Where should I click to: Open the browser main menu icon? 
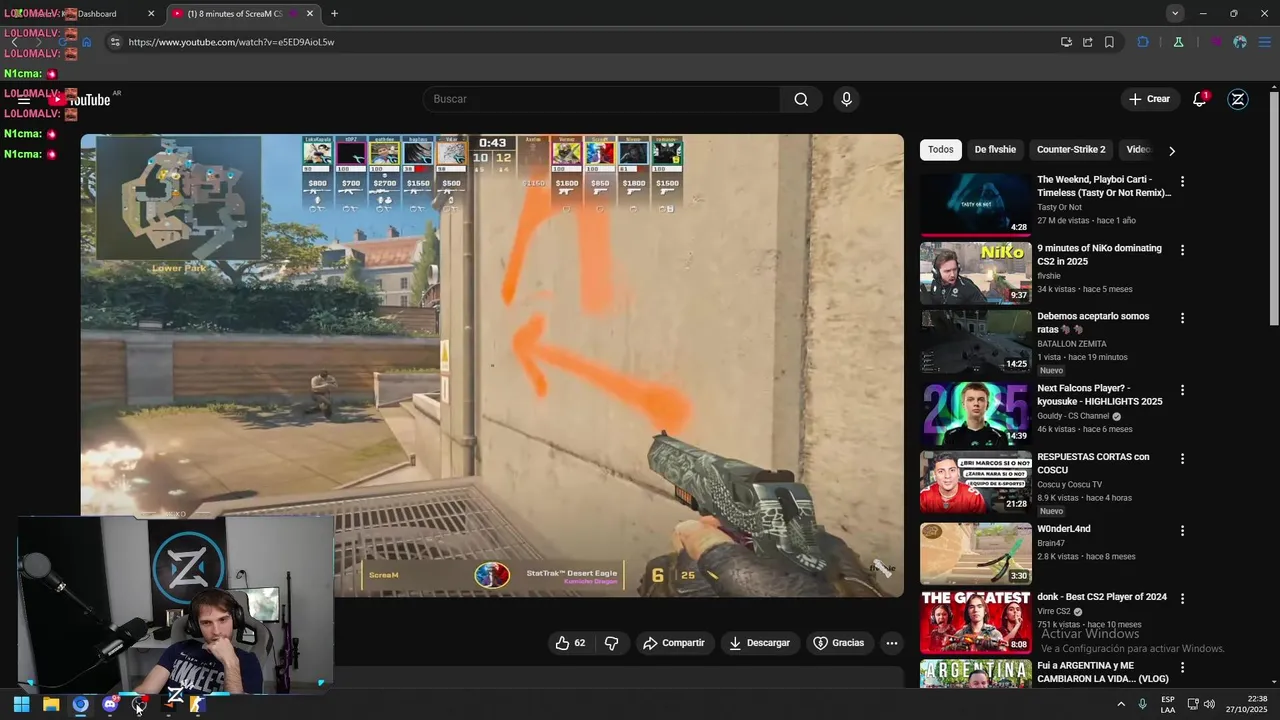click(1264, 42)
